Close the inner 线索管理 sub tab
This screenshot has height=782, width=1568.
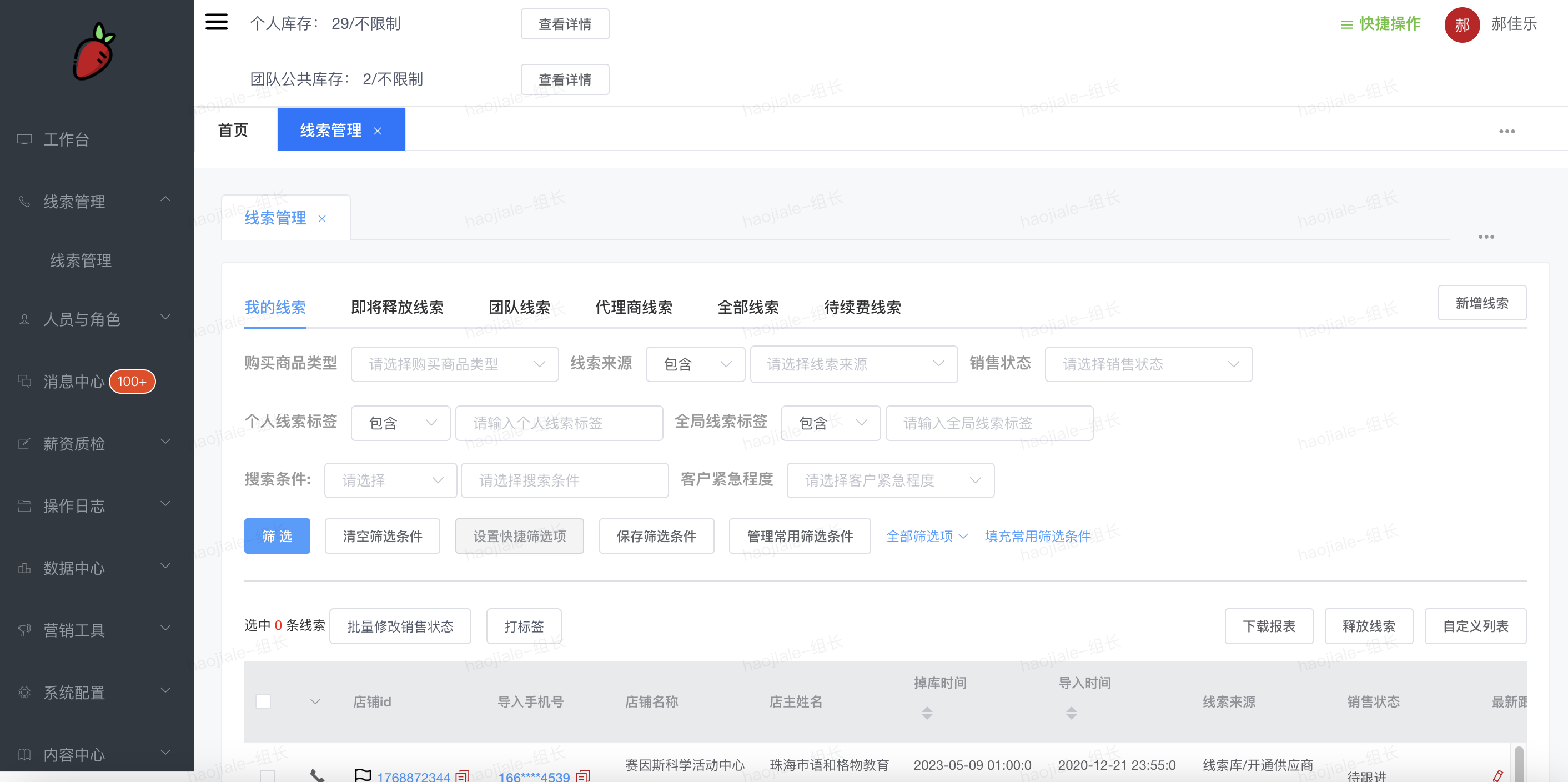coord(322,219)
